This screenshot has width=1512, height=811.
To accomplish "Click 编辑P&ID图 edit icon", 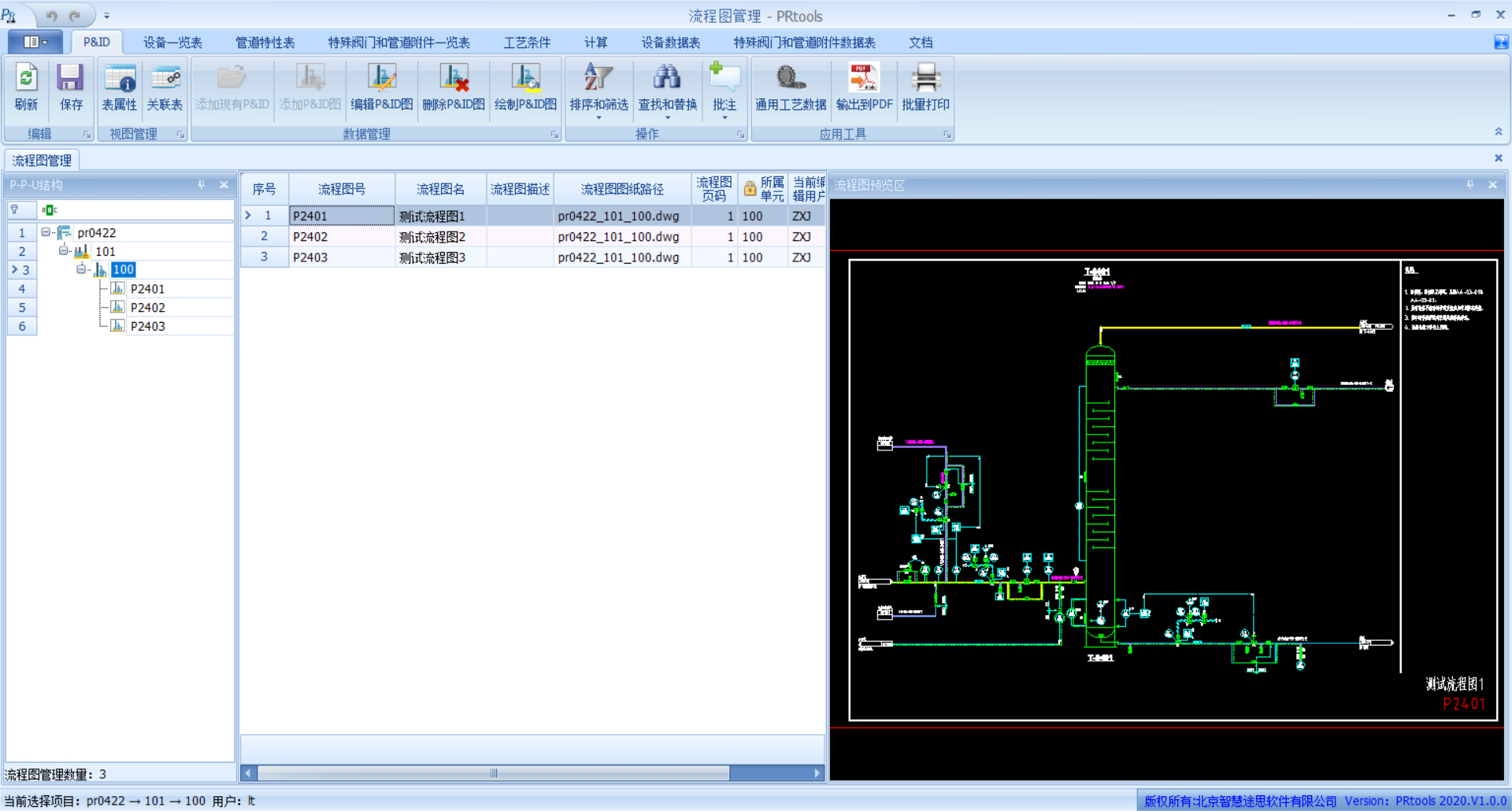I will point(381,79).
